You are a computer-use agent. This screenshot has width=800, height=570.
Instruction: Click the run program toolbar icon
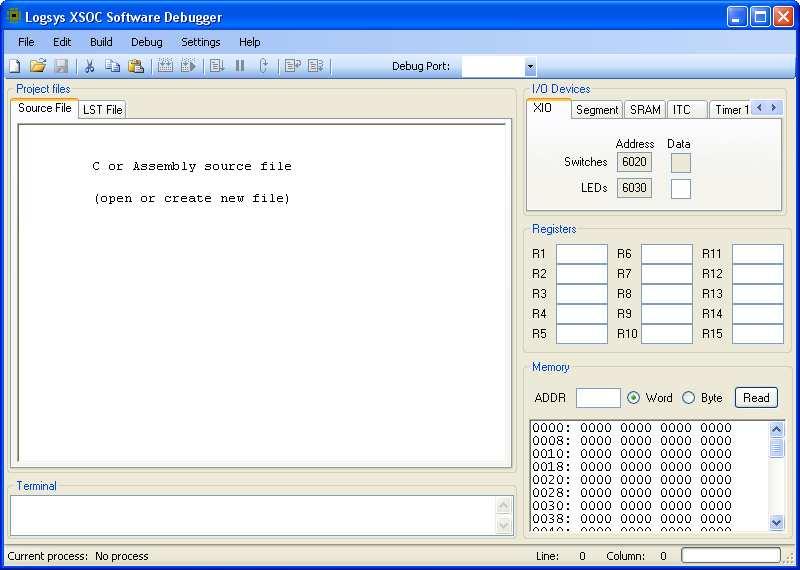217,66
